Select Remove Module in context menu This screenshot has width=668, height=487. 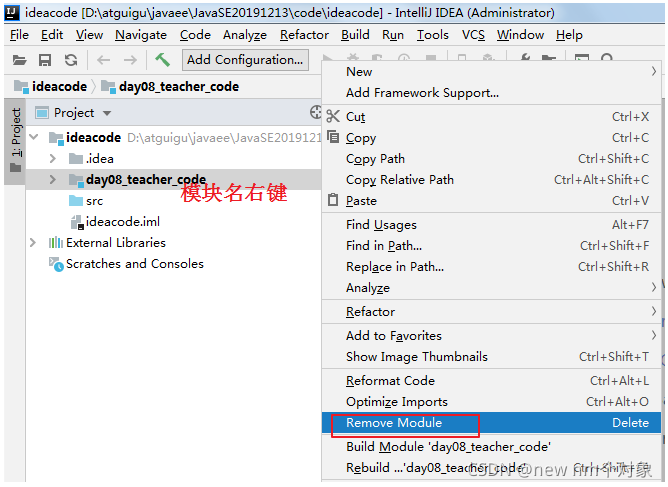click(x=491, y=423)
